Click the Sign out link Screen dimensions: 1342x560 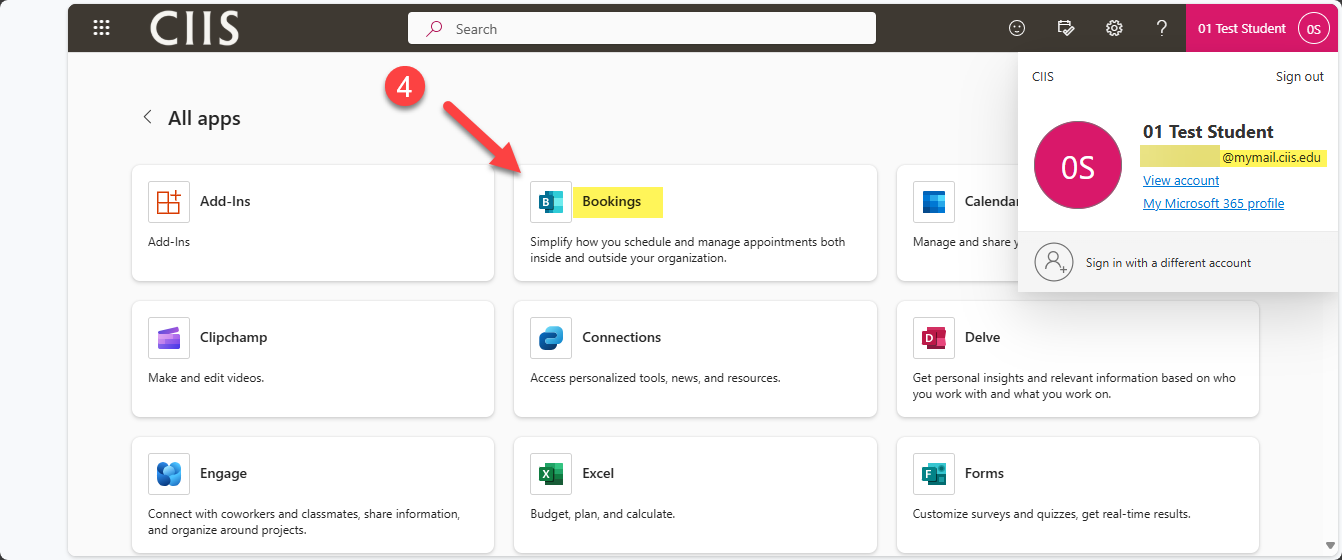click(x=1300, y=77)
